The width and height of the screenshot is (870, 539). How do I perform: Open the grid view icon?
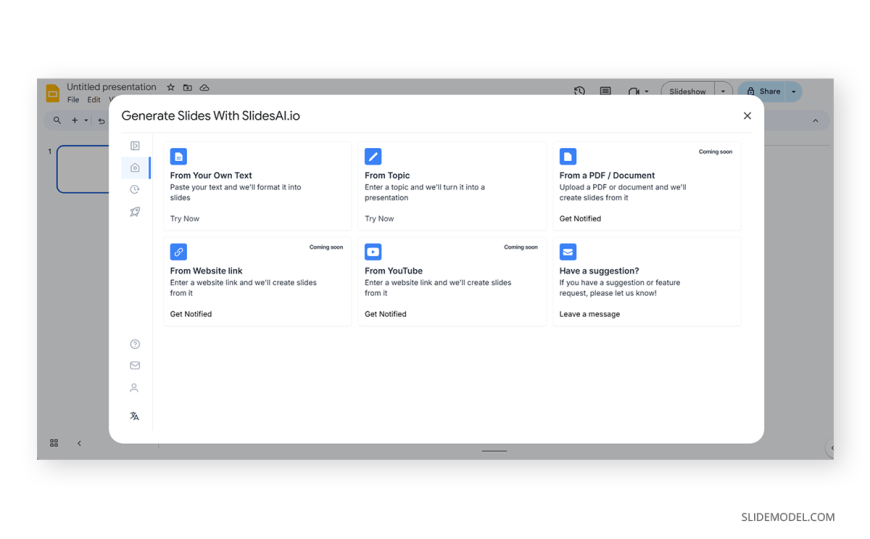click(x=54, y=443)
